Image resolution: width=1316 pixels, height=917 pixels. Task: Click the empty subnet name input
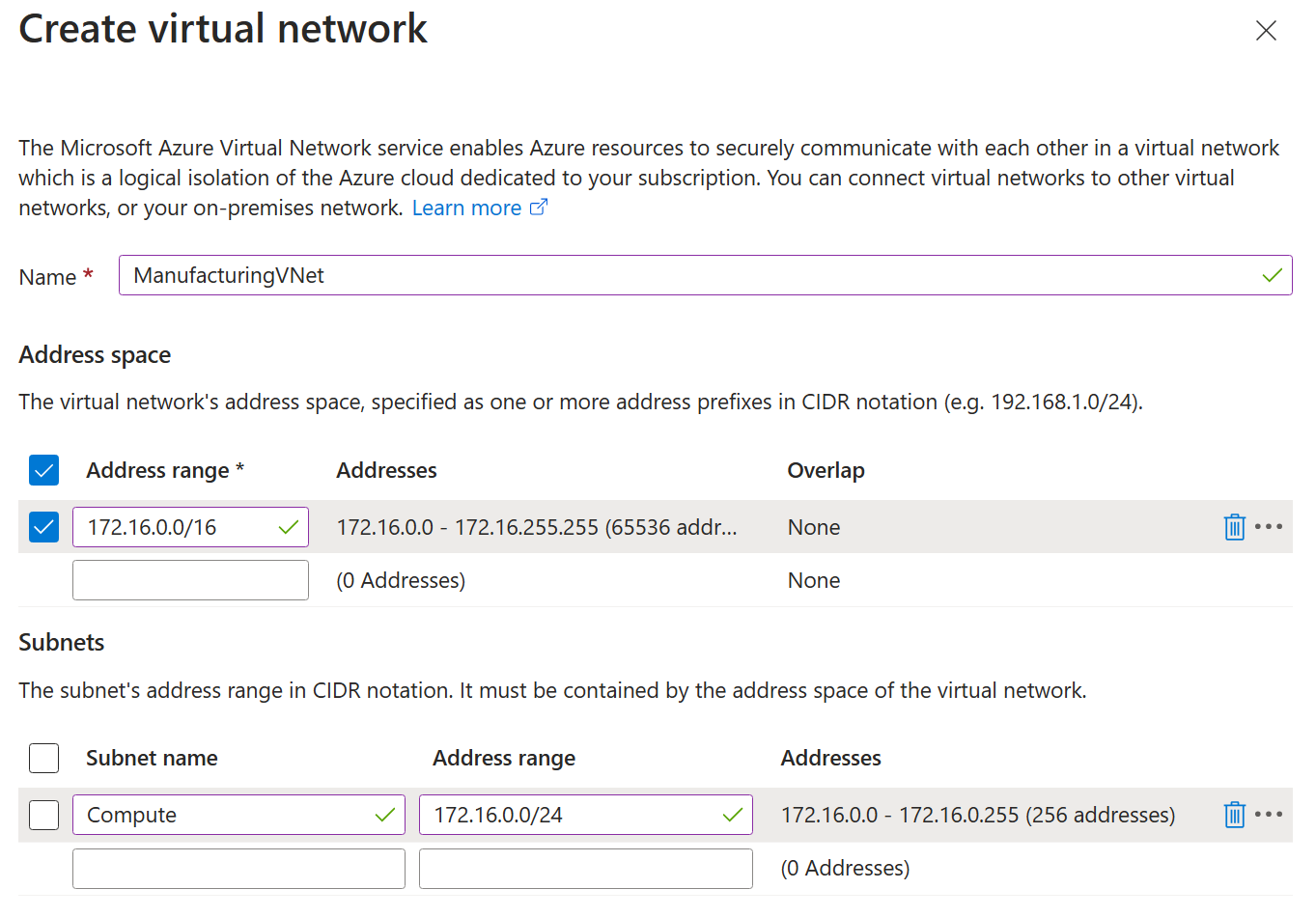click(x=238, y=868)
